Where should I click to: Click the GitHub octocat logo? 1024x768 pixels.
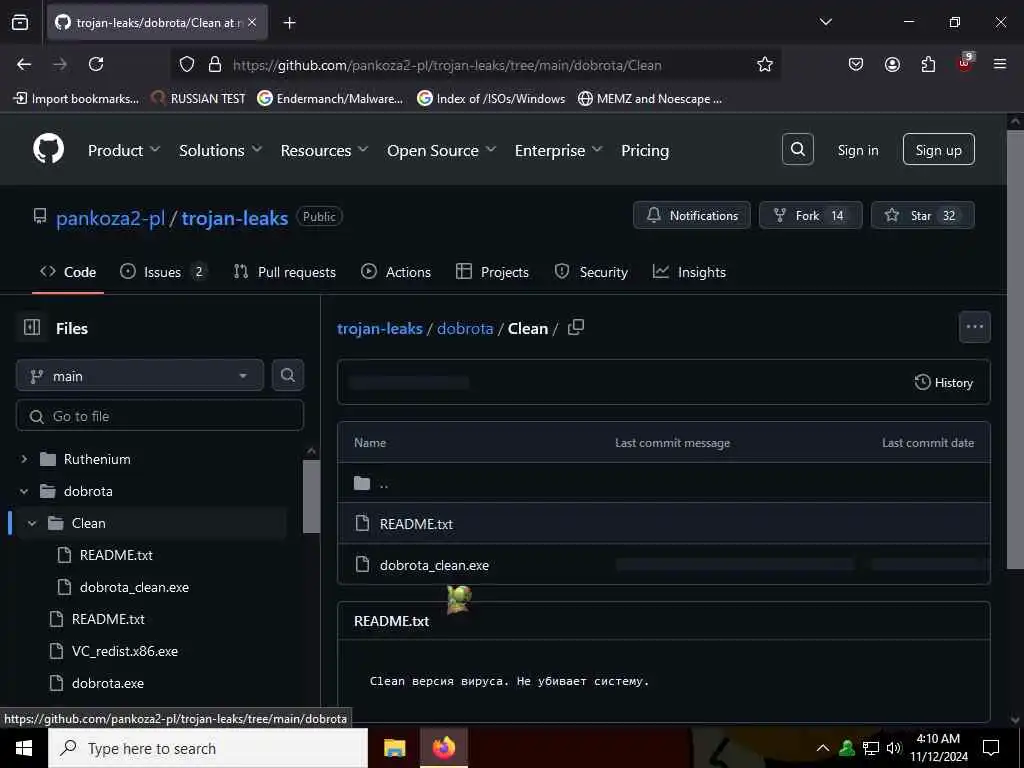pos(48,150)
